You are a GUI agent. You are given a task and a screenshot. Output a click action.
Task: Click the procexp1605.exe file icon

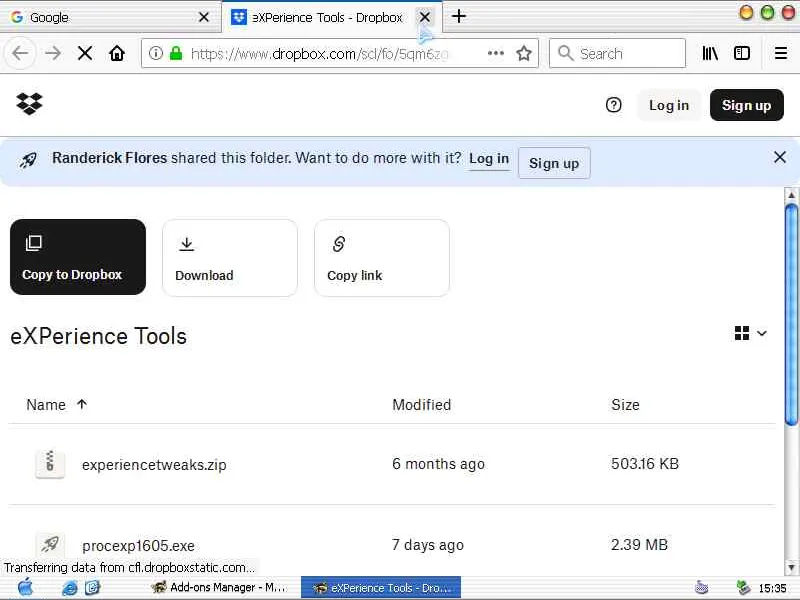50,544
